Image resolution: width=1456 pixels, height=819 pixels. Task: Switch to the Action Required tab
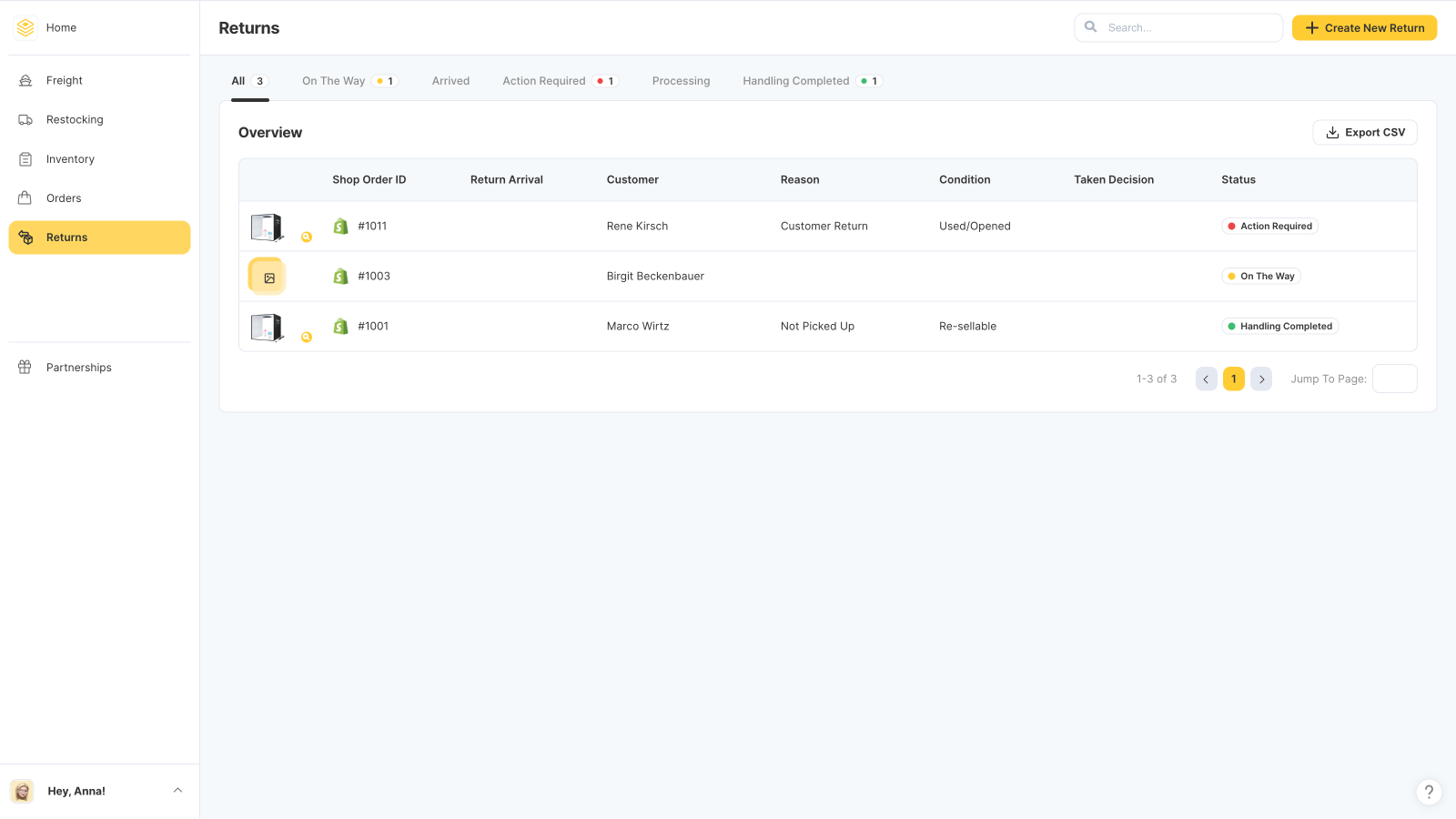[x=544, y=81]
